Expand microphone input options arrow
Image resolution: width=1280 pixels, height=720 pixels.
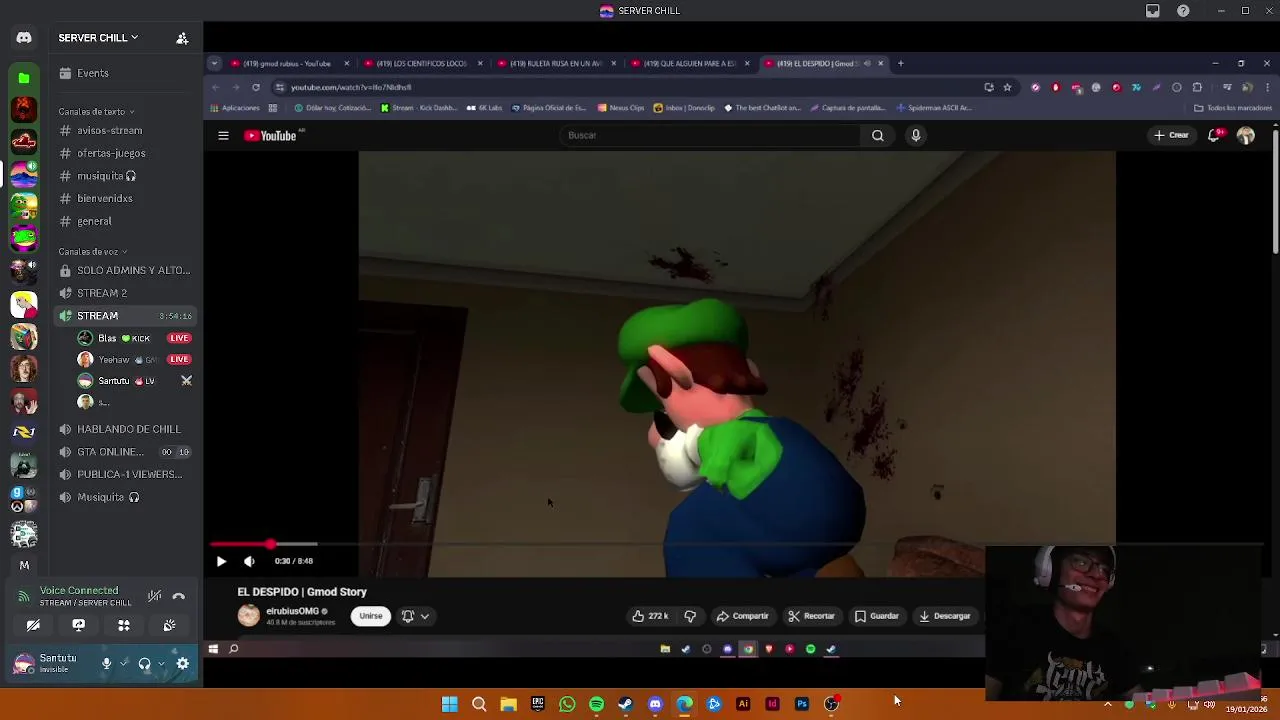(x=124, y=663)
